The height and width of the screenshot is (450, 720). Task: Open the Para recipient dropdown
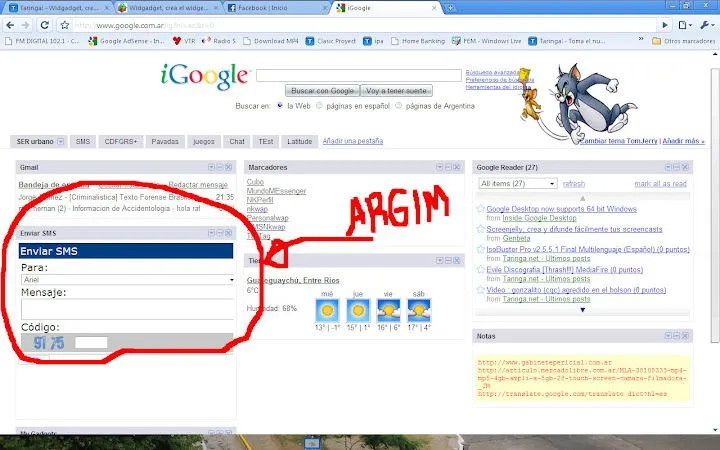click(x=128, y=280)
